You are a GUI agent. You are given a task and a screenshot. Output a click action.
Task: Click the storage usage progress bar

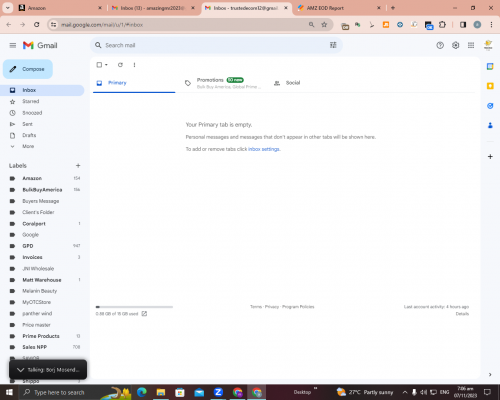(x=134, y=307)
